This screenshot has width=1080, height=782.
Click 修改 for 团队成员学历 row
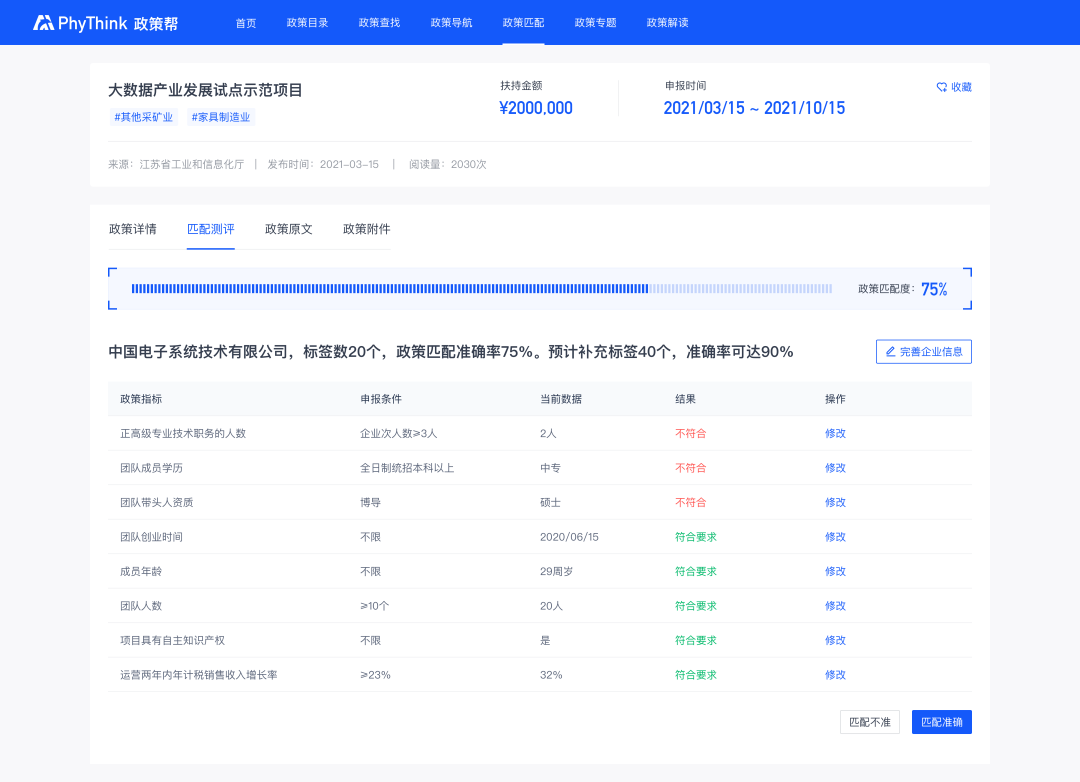coord(835,468)
